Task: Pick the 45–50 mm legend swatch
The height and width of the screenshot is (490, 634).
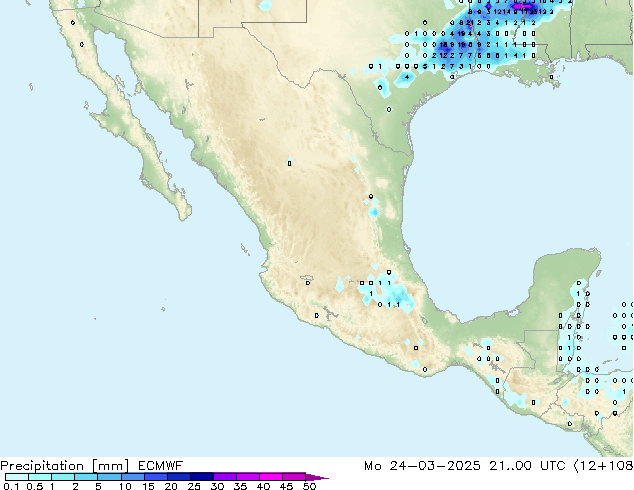Action: [x=294, y=477]
